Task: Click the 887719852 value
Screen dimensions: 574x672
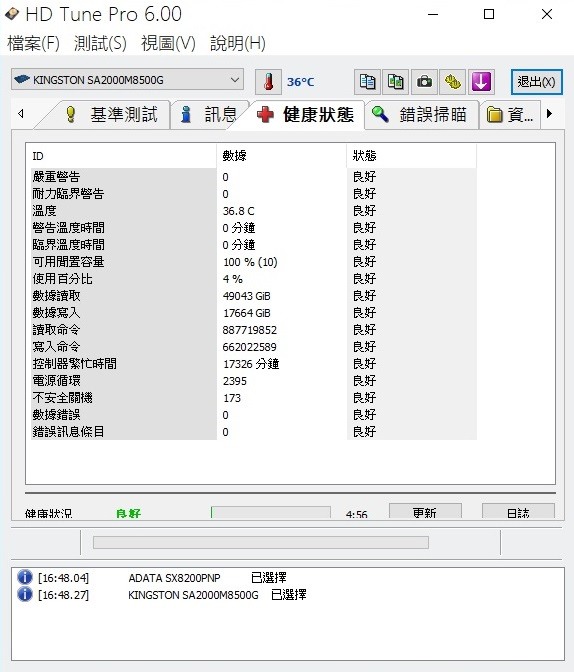Action: coord(249,330)
